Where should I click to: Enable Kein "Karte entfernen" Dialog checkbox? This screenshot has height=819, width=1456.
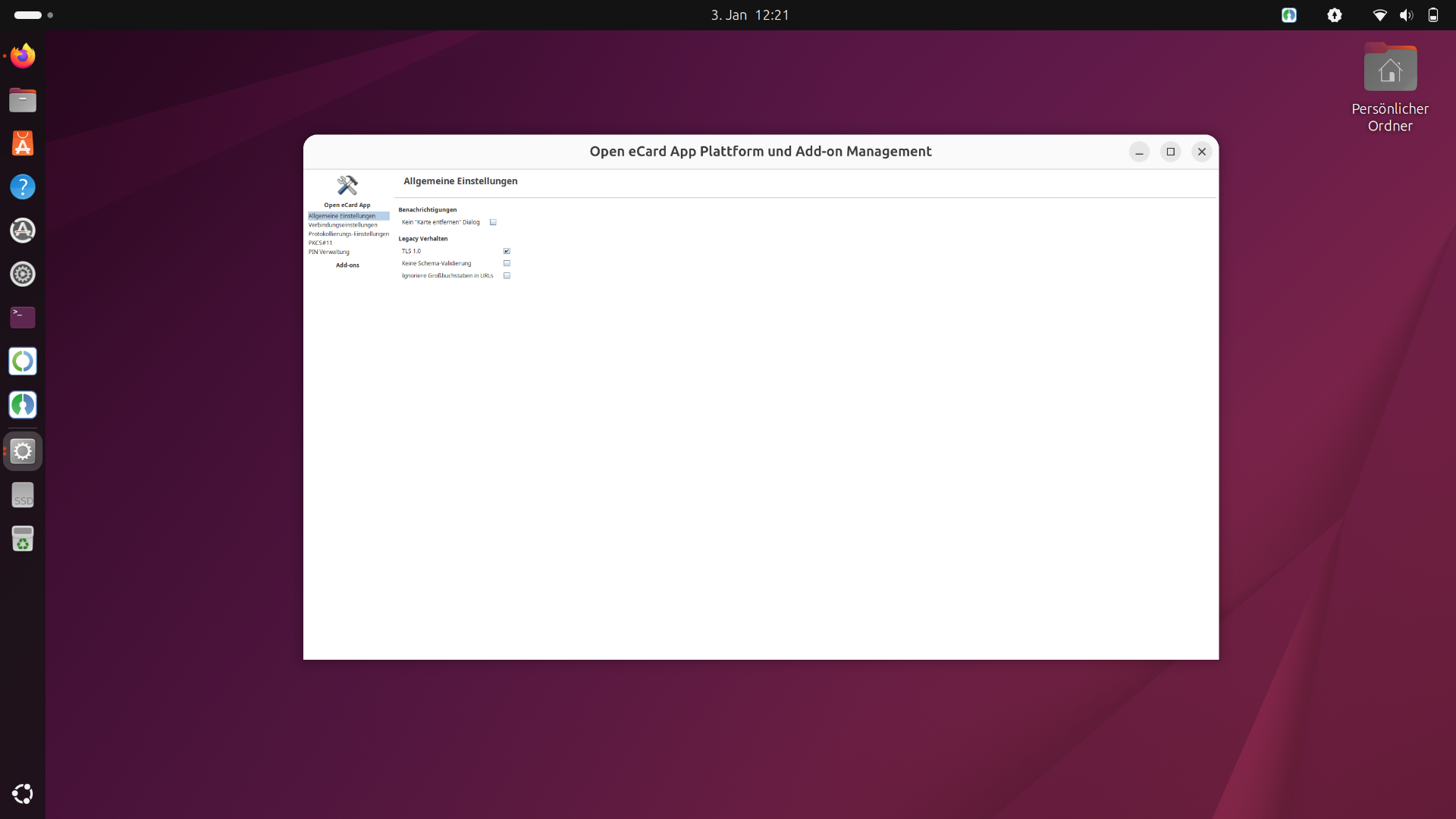[x=493, y=222]
